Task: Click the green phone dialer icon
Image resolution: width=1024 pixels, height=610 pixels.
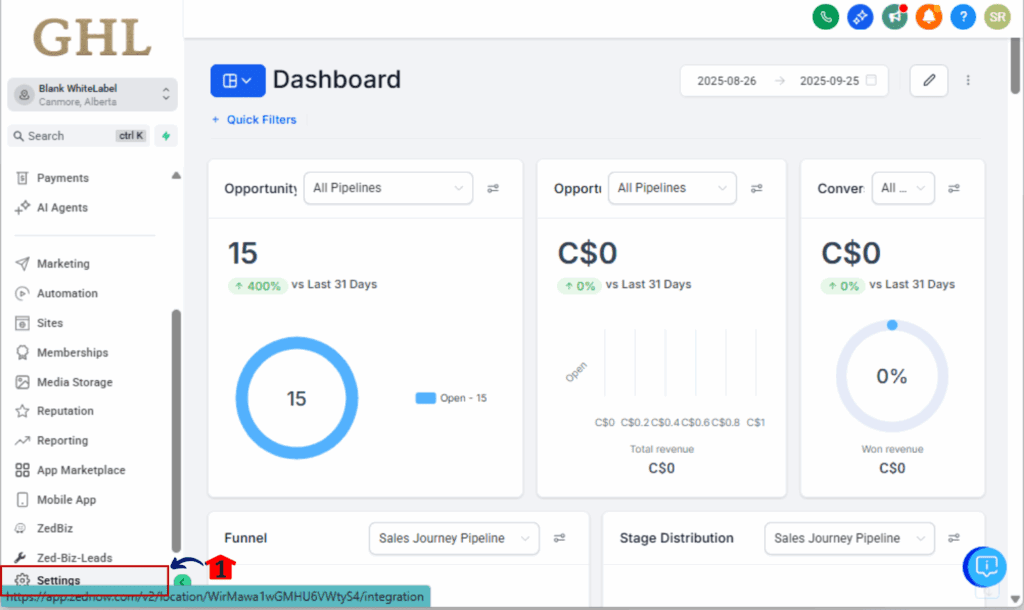Action: [x=825, y=16]
